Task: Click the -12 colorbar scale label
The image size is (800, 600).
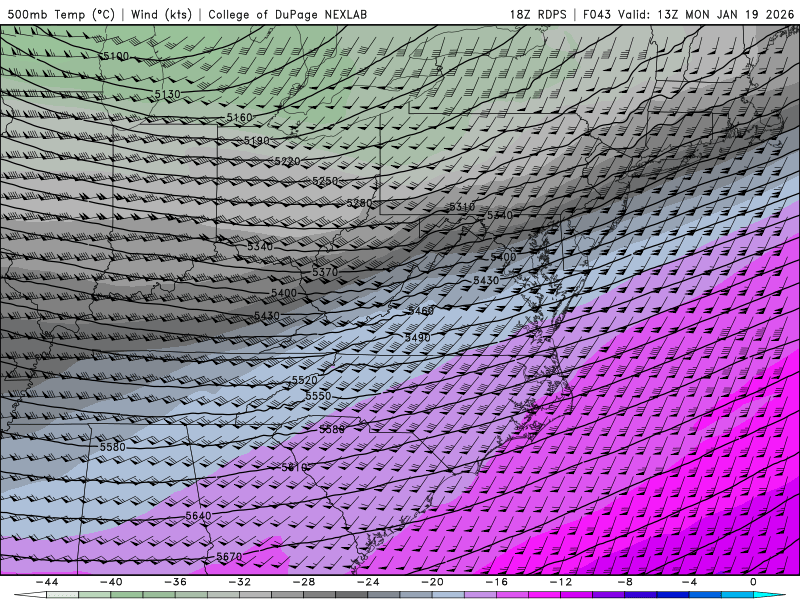Action: (x=561, y=582)
